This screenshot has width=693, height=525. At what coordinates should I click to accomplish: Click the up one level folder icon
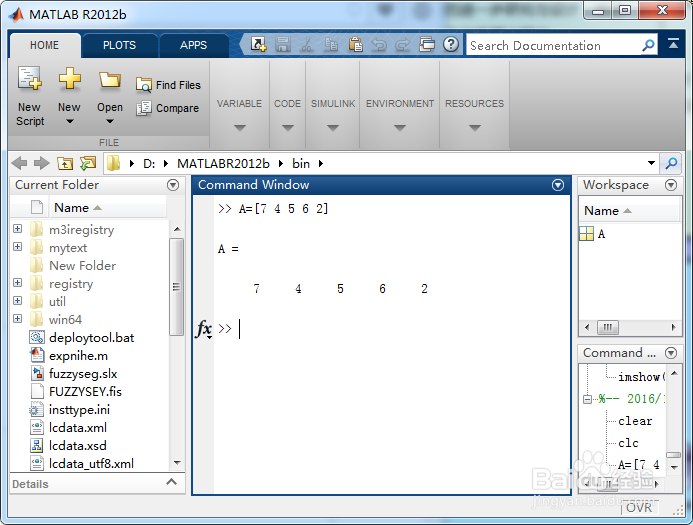pyautogui.click(x=65, y=163)
